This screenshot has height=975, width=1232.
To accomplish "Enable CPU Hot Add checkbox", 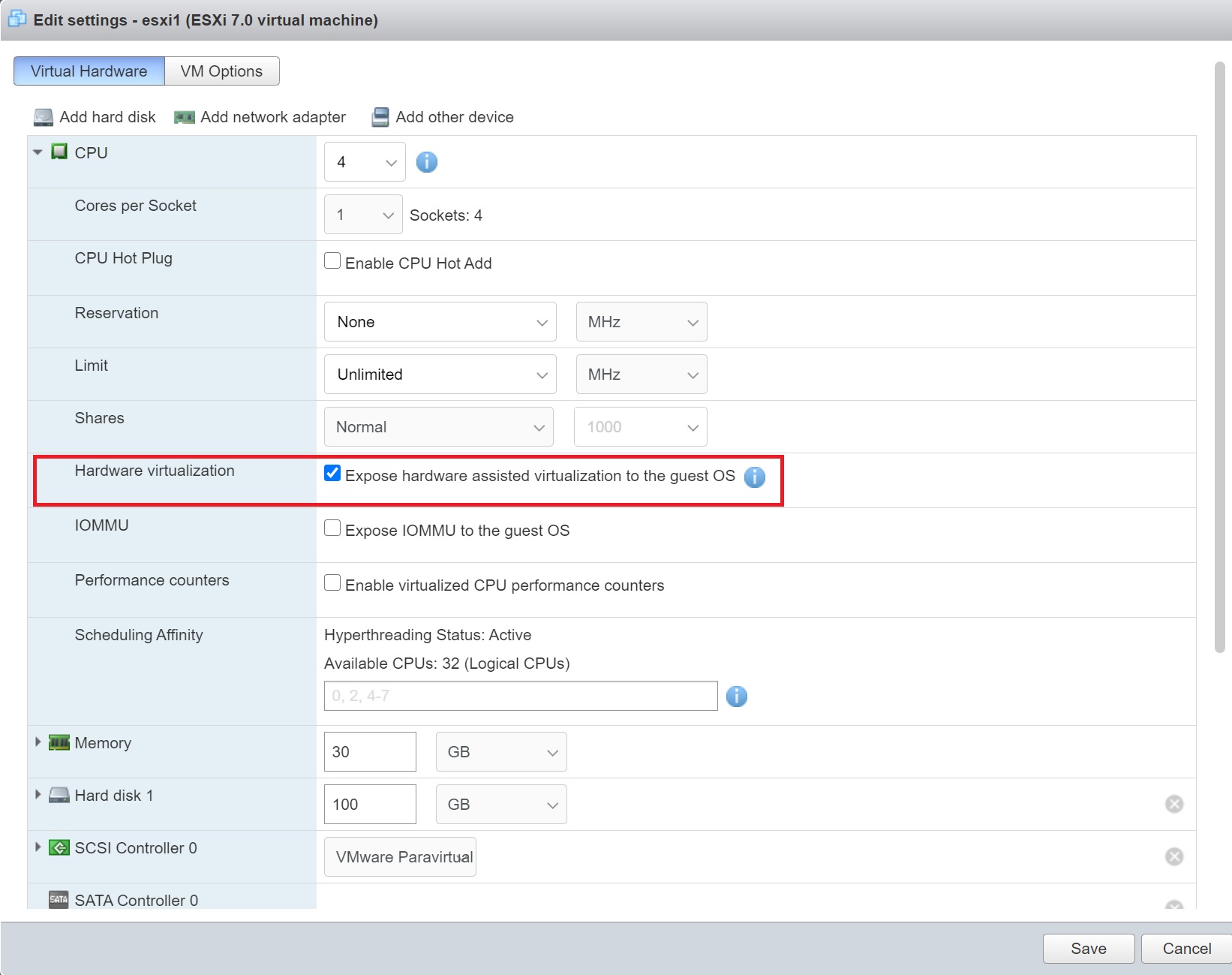I will pos(332,261).
